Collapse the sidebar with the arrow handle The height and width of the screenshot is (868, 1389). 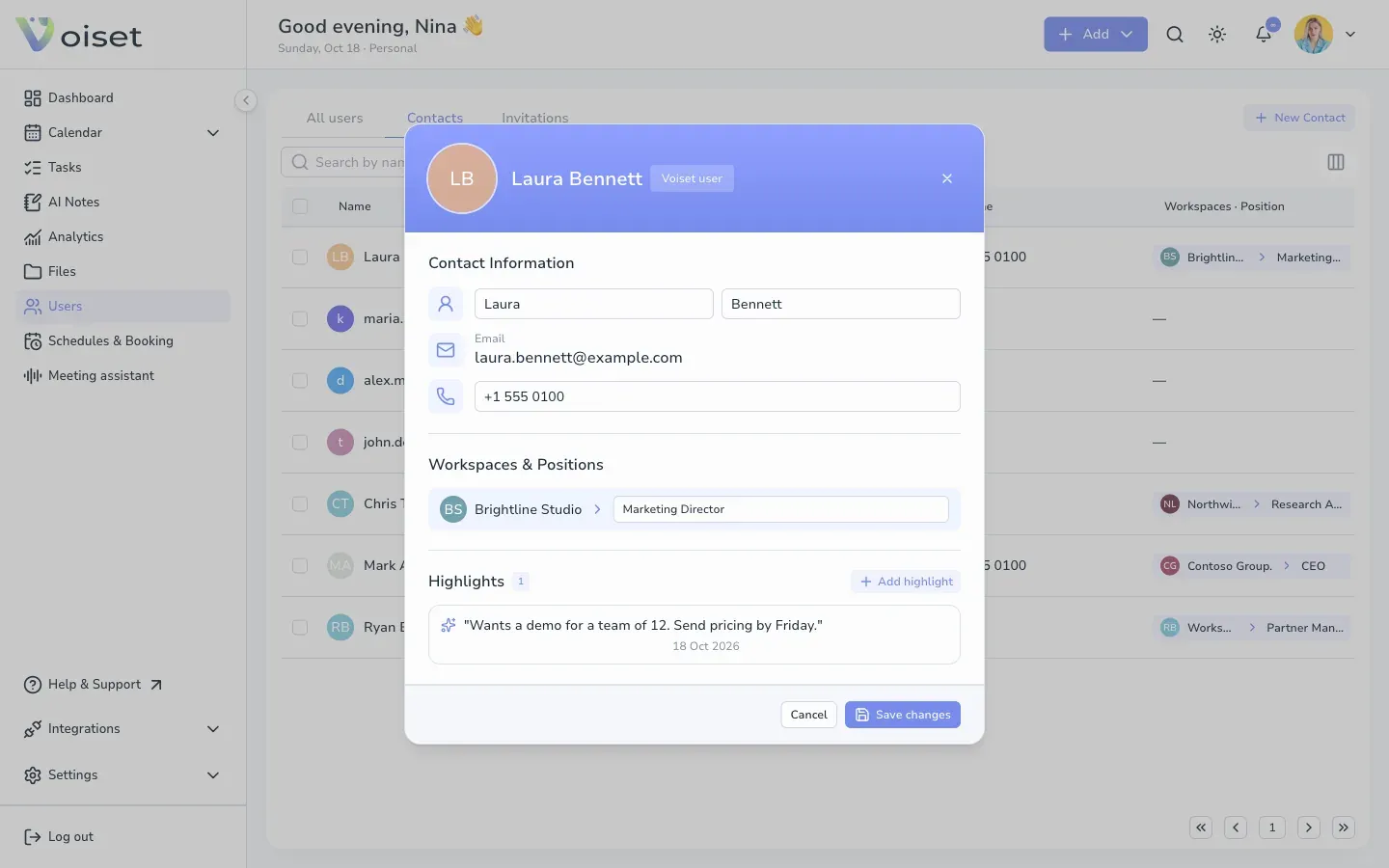click(x=246, y=100)
